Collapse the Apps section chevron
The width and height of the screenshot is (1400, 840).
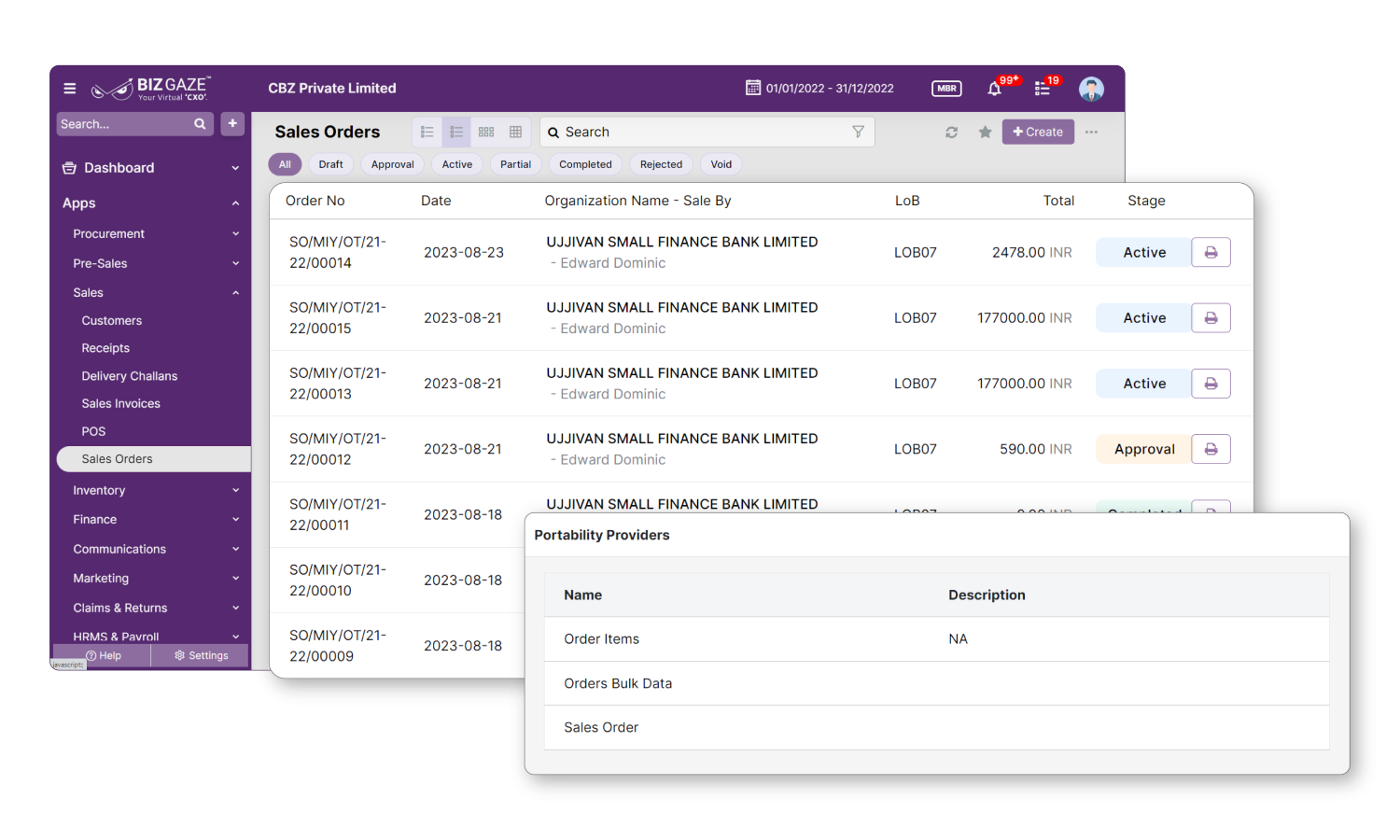pos(235,203)
